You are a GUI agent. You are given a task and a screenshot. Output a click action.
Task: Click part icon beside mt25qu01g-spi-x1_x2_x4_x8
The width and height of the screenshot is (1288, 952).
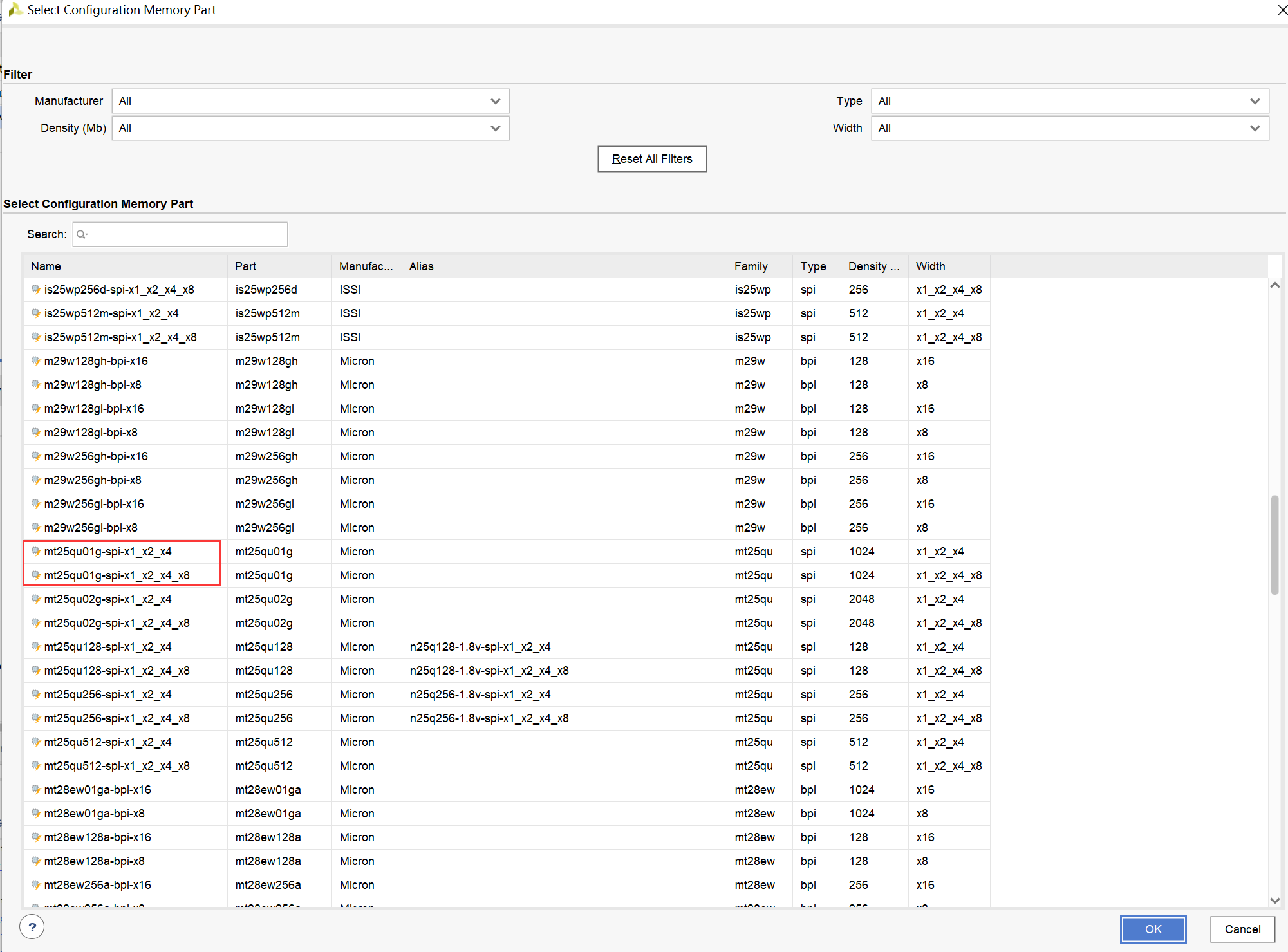[x=36, y=575]
